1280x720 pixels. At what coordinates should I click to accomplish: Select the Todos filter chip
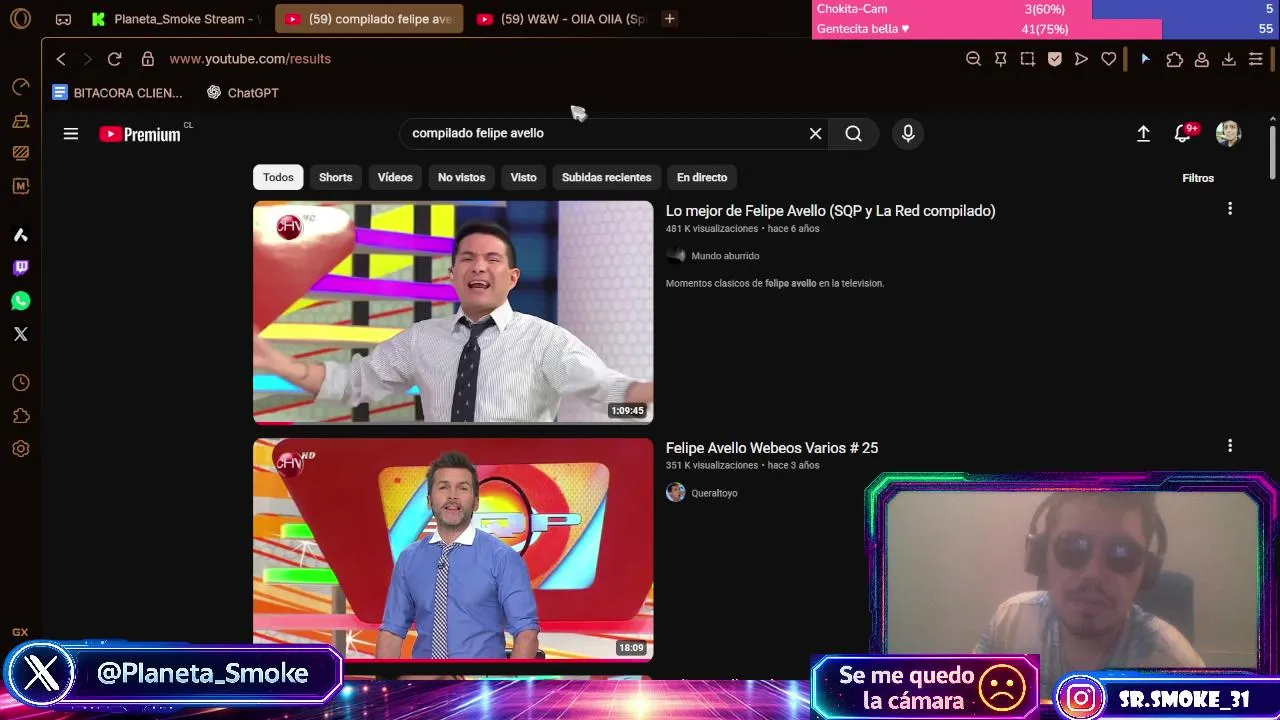(x=278, y=178)
